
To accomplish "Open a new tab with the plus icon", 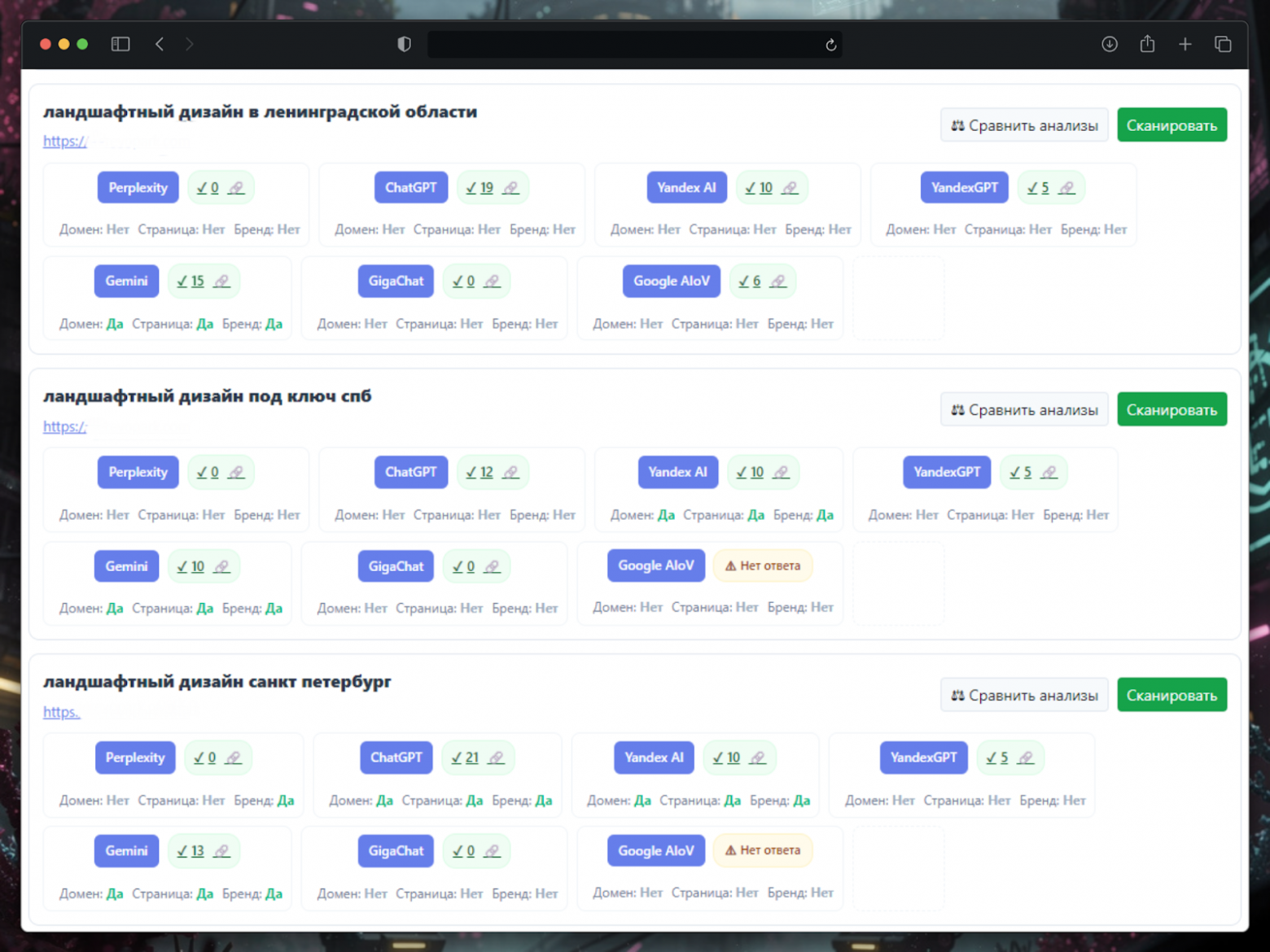I will tap(1185, 44).
